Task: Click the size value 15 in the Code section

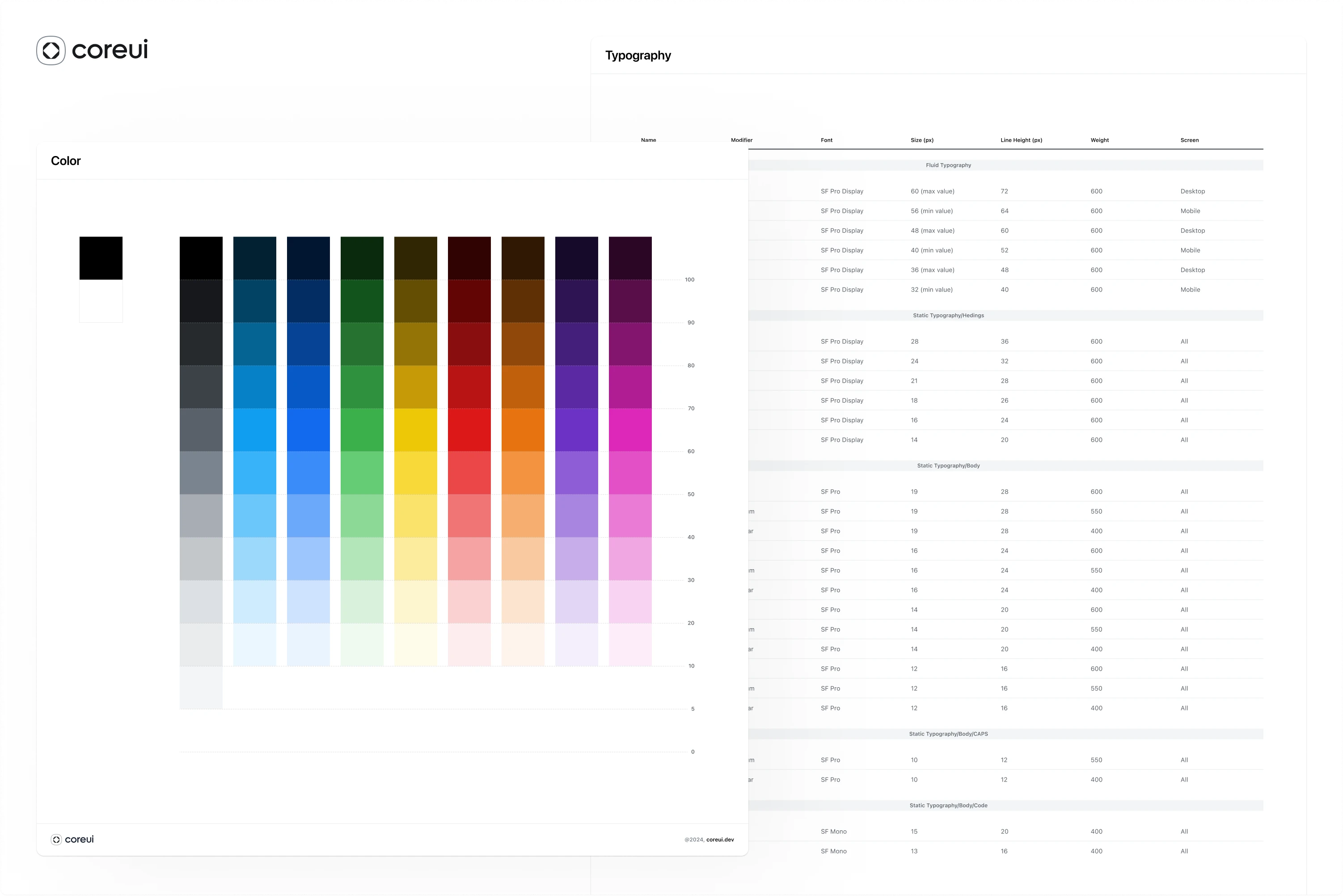Action: click(914, 832)
